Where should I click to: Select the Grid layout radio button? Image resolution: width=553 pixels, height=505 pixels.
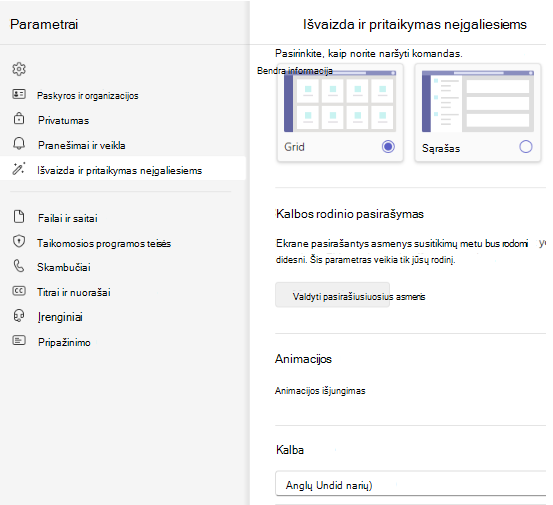click(x=388, y=146)
